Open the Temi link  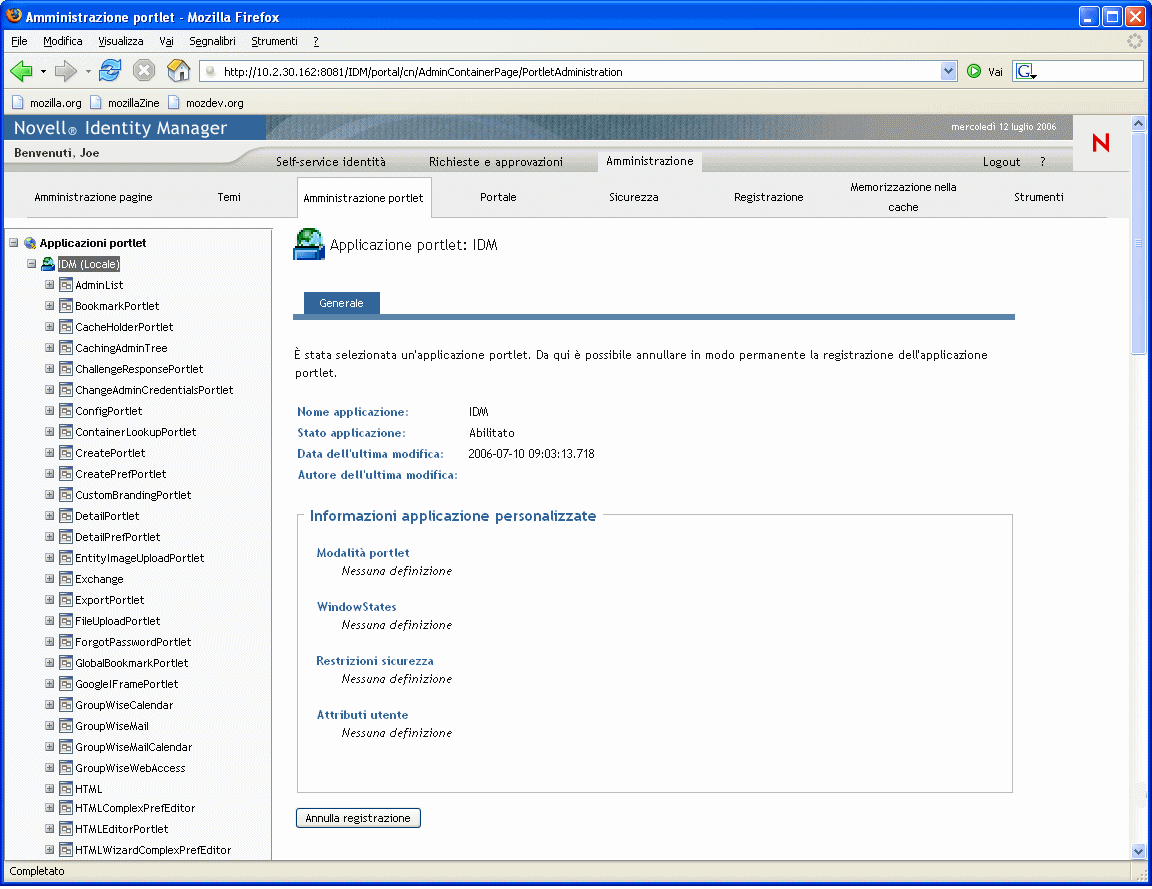228,197
